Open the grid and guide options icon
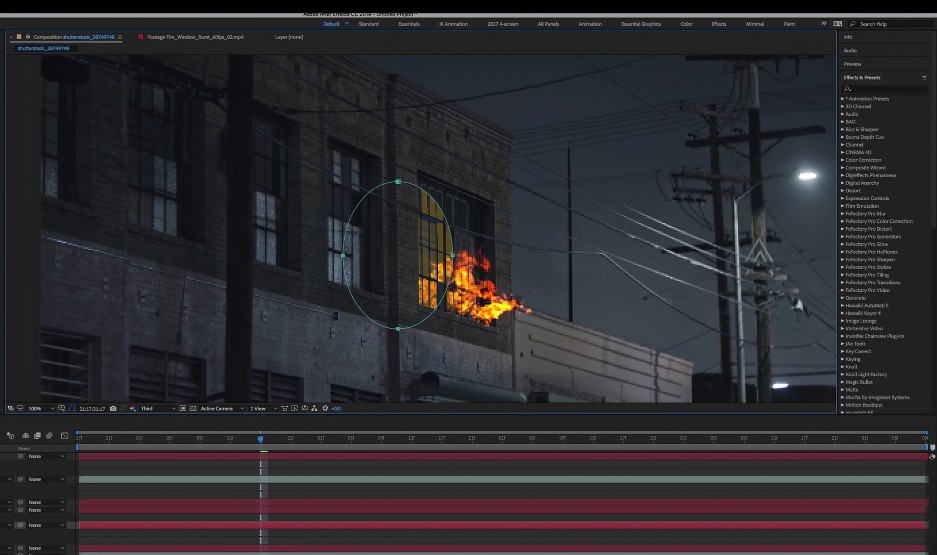The height and width of the screenshot is (555, 937). click(62, 409)
